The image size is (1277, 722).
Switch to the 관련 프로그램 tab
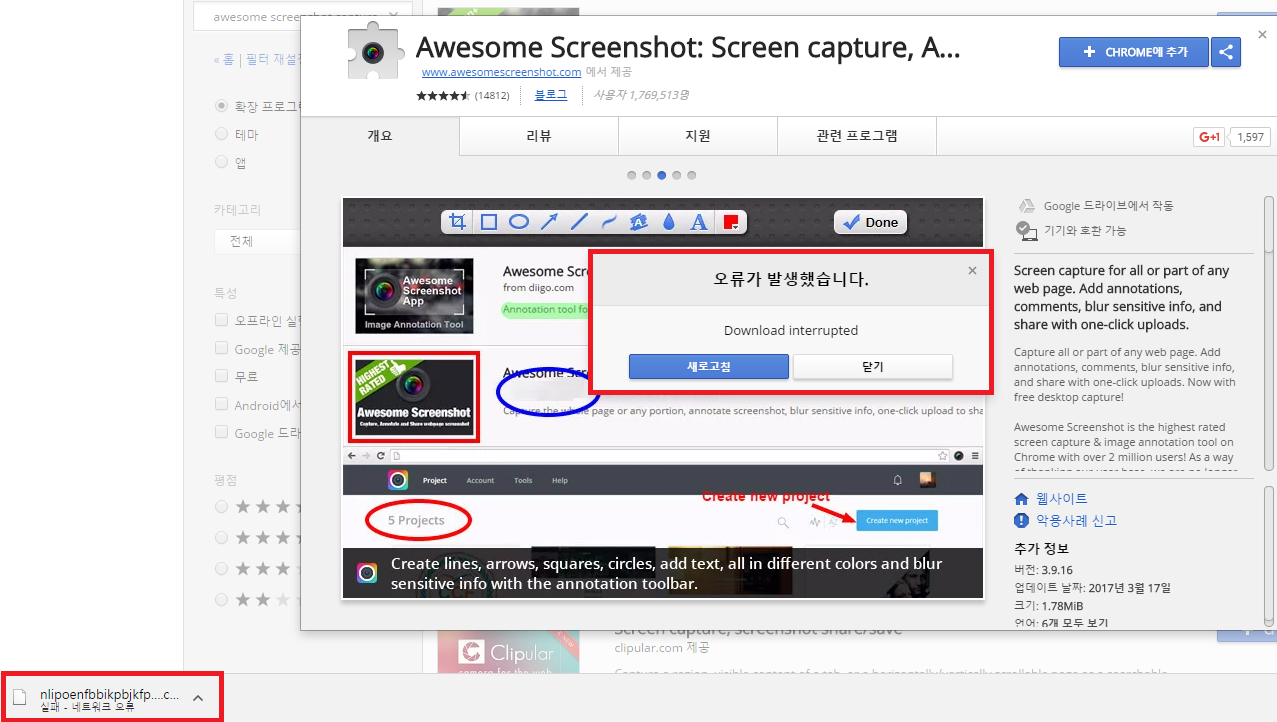[x=857, y=136]
